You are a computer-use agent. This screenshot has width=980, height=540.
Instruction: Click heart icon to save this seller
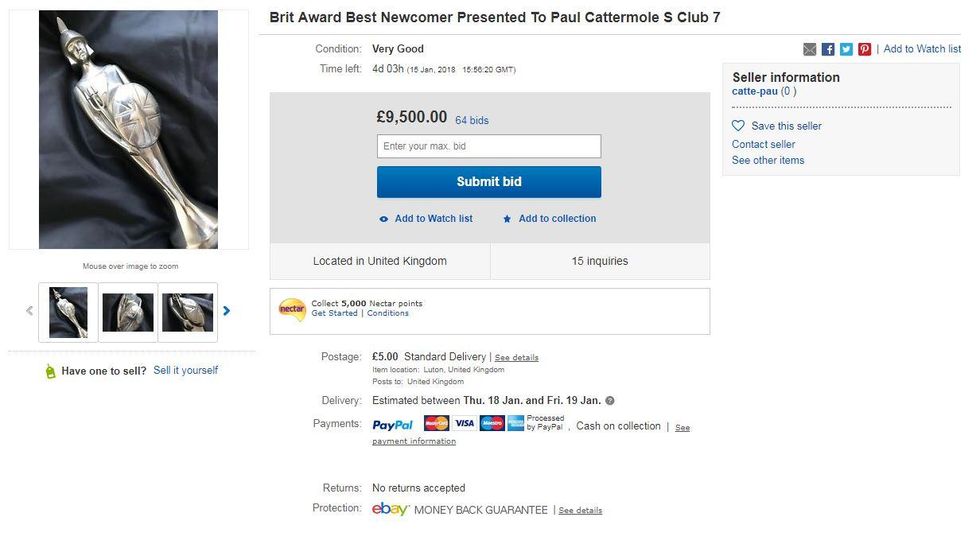pos(739,126)
